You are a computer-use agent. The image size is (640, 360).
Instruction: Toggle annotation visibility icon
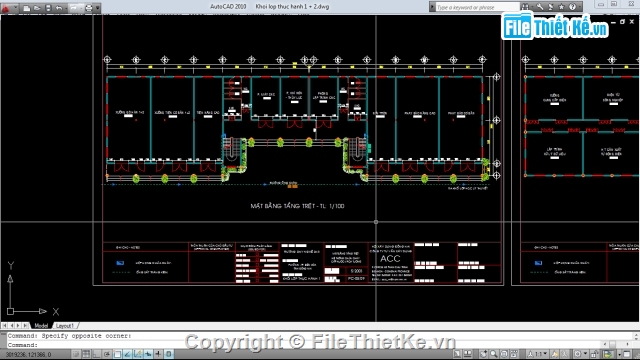point(555,354)
